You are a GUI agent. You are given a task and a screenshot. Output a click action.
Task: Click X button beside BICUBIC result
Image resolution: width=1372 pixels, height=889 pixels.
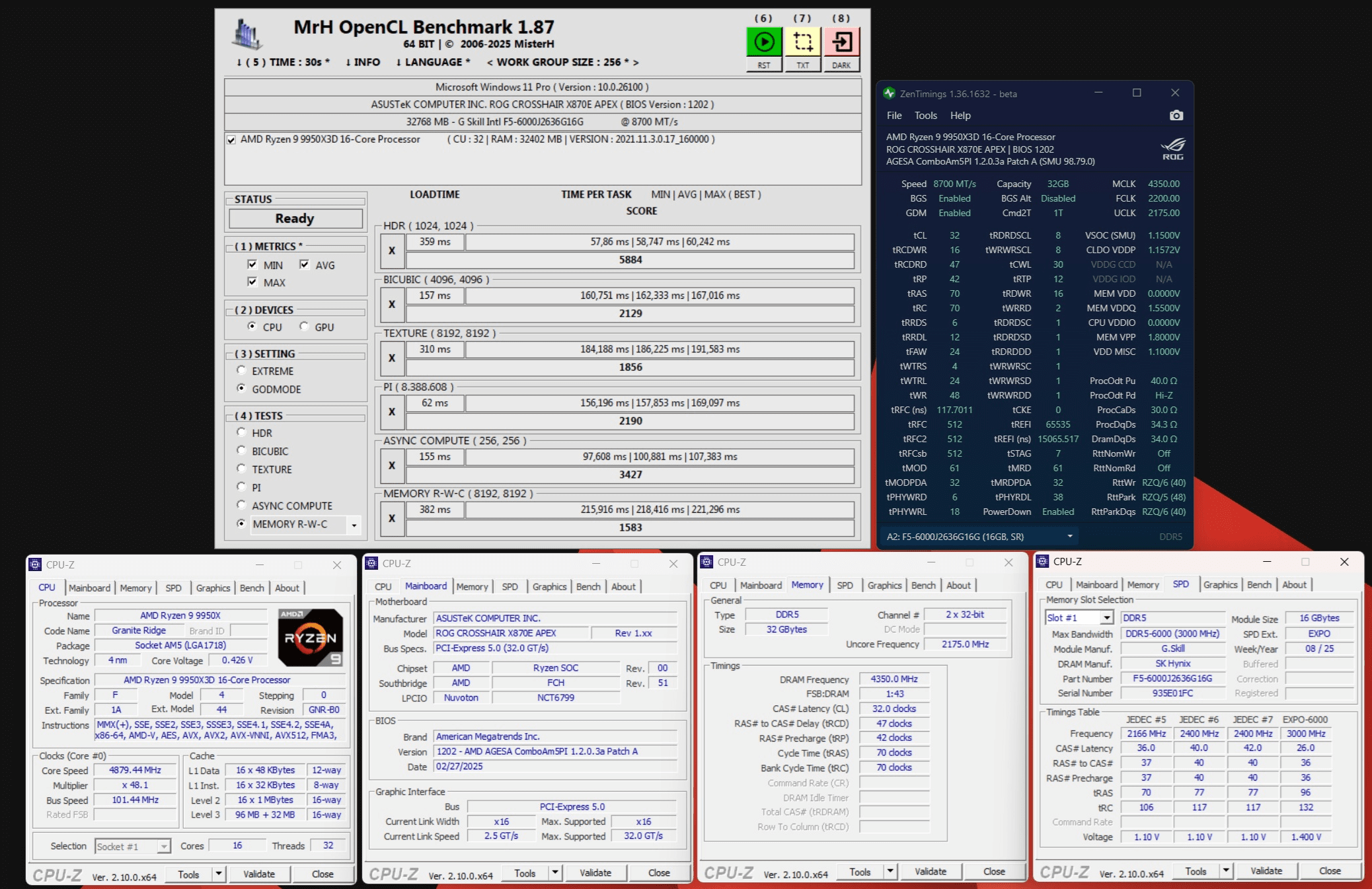(x=392, y=305)
